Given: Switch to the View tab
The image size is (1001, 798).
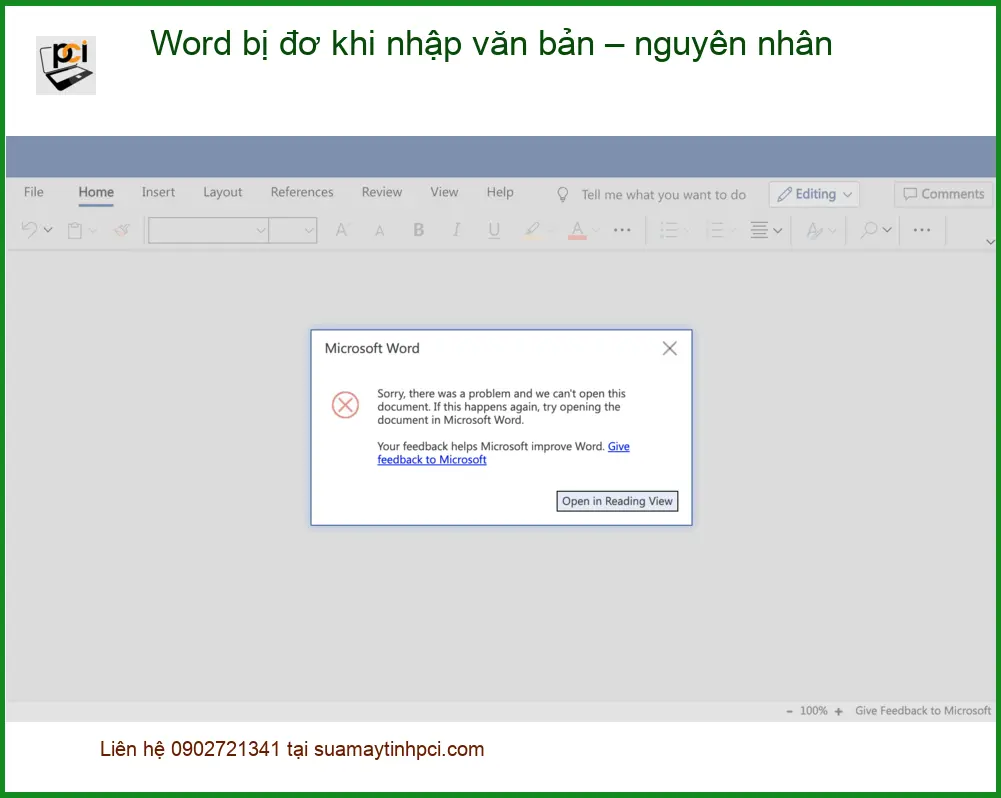Looking at the screenshot, I should click(x=444, y=192).
